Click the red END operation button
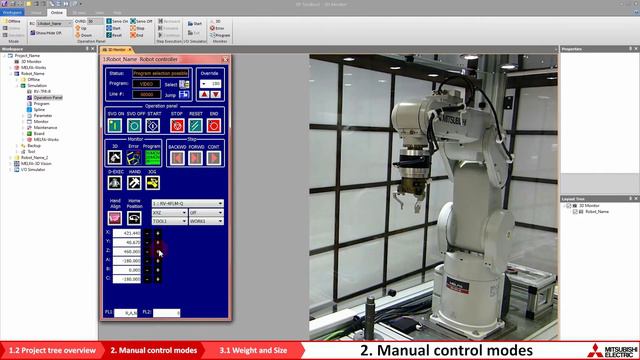Image resolution: width=640 pixels, height=360 pixels. pyautogui.click(x=214, y=126)
